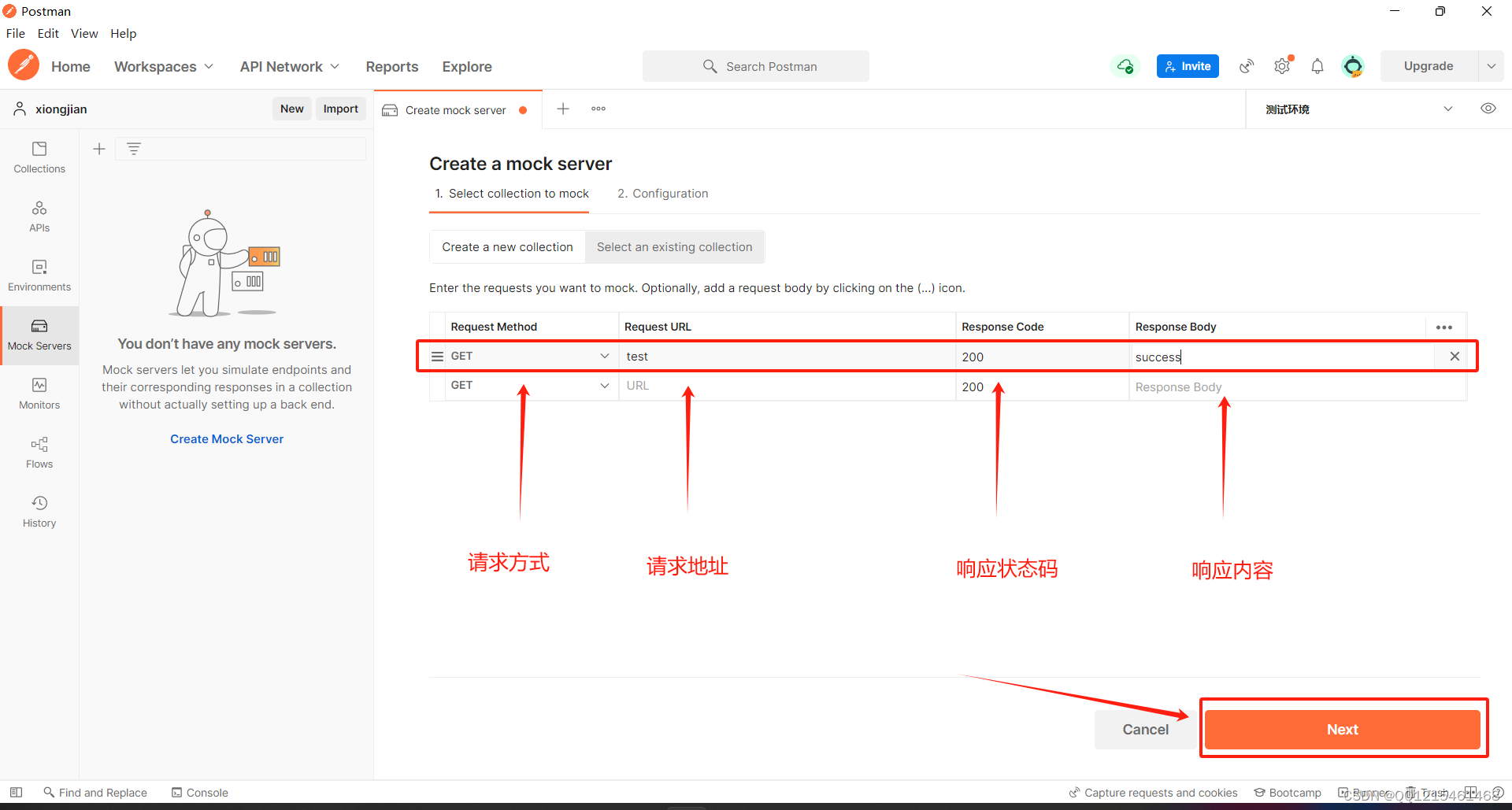The height and width of the screenshot is (810, 1512).
Task: Open the File menu
Action: point(16,33)
